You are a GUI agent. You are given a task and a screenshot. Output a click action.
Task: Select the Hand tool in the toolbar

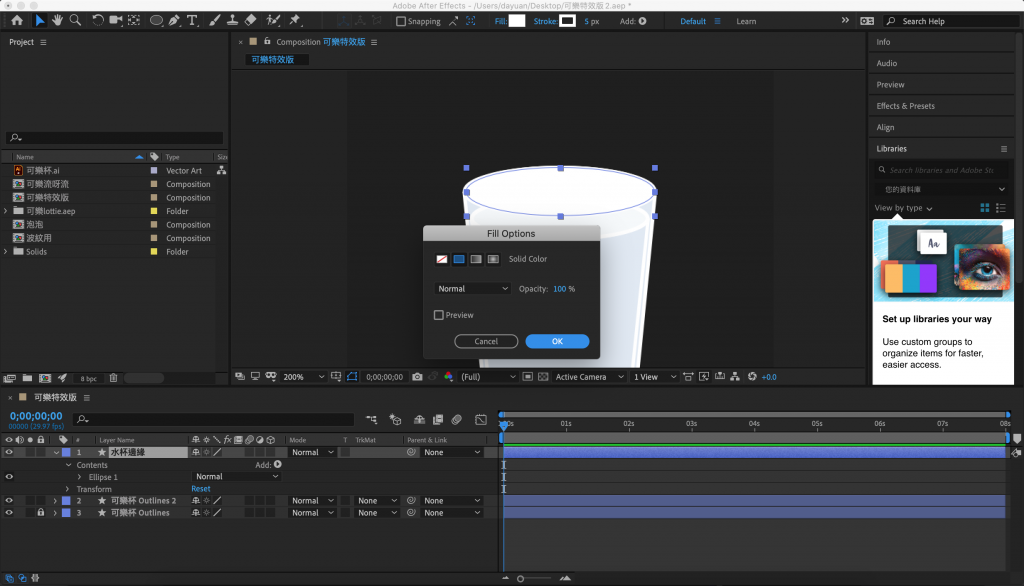click(x=58, y=20)
